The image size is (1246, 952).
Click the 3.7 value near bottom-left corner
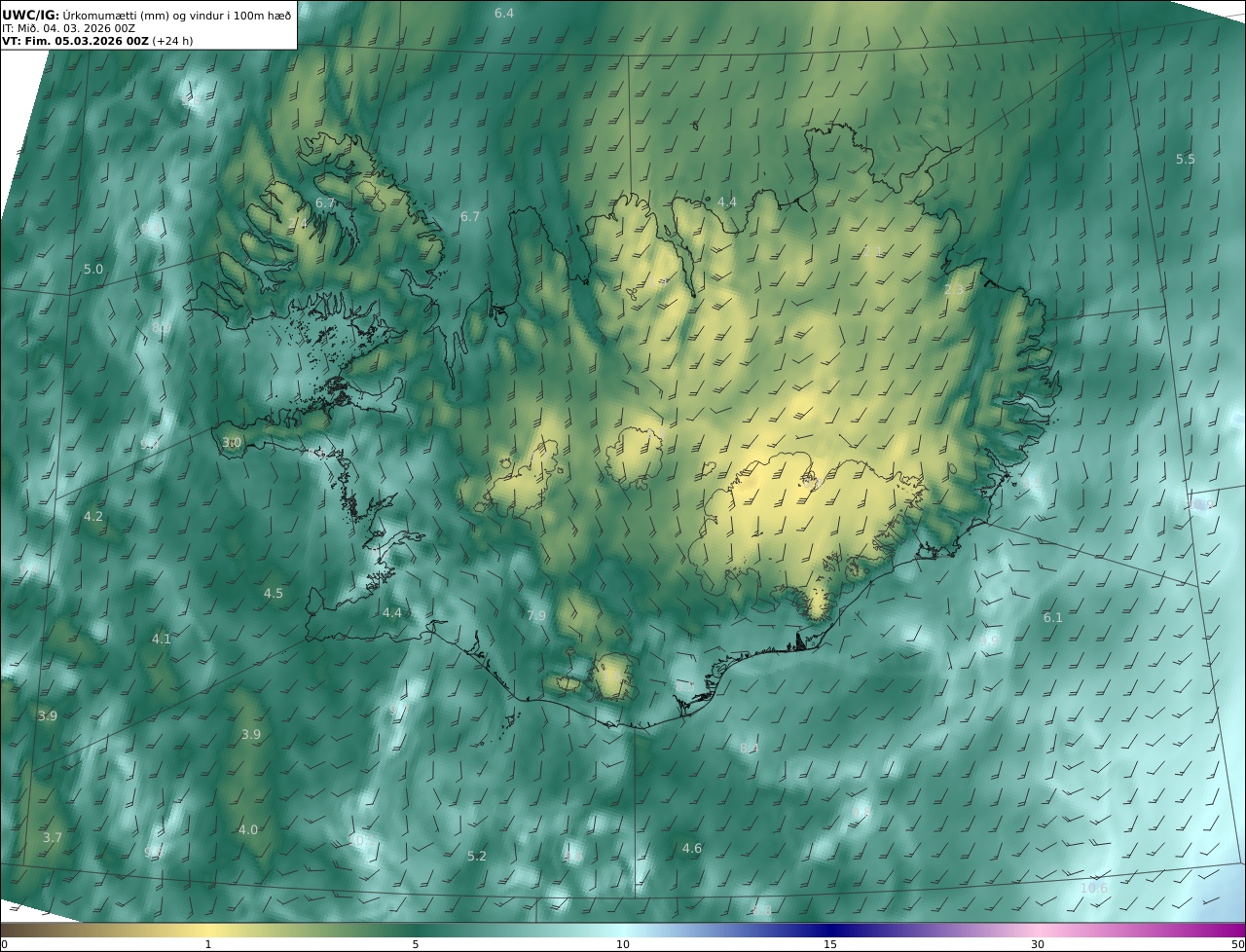tap(53, 837)
